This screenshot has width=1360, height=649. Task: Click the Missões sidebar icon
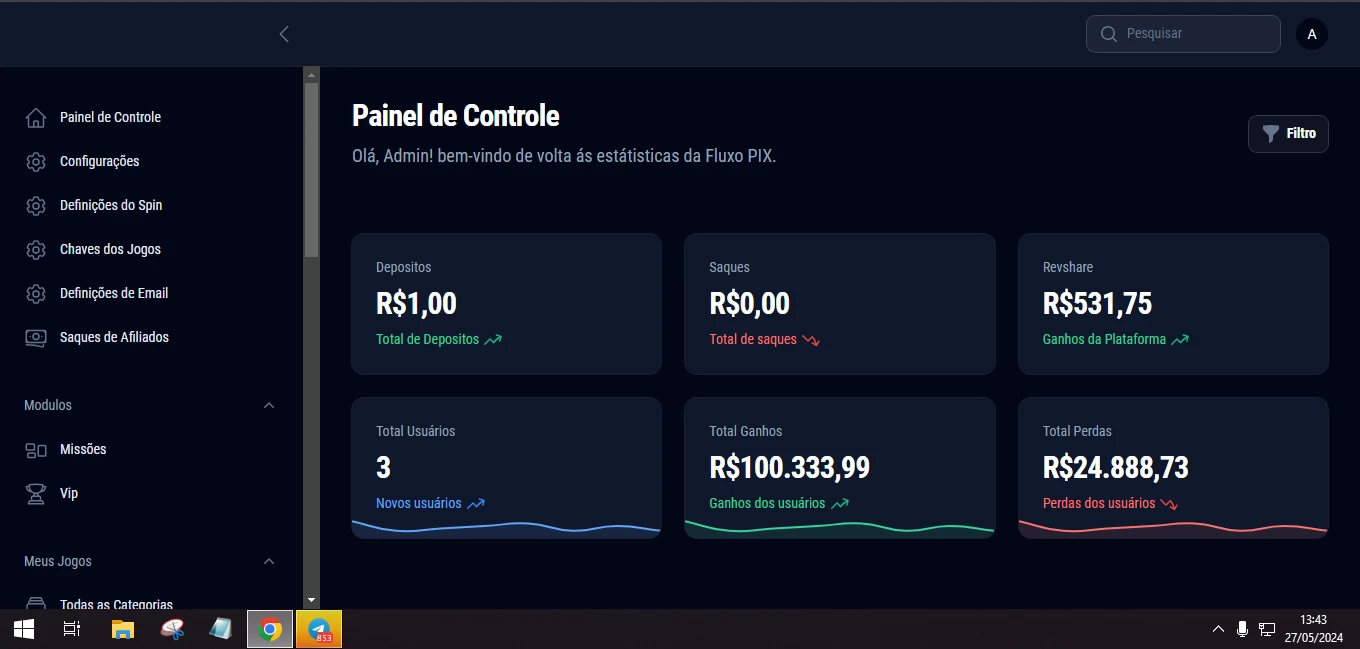[x=36, y=450]
